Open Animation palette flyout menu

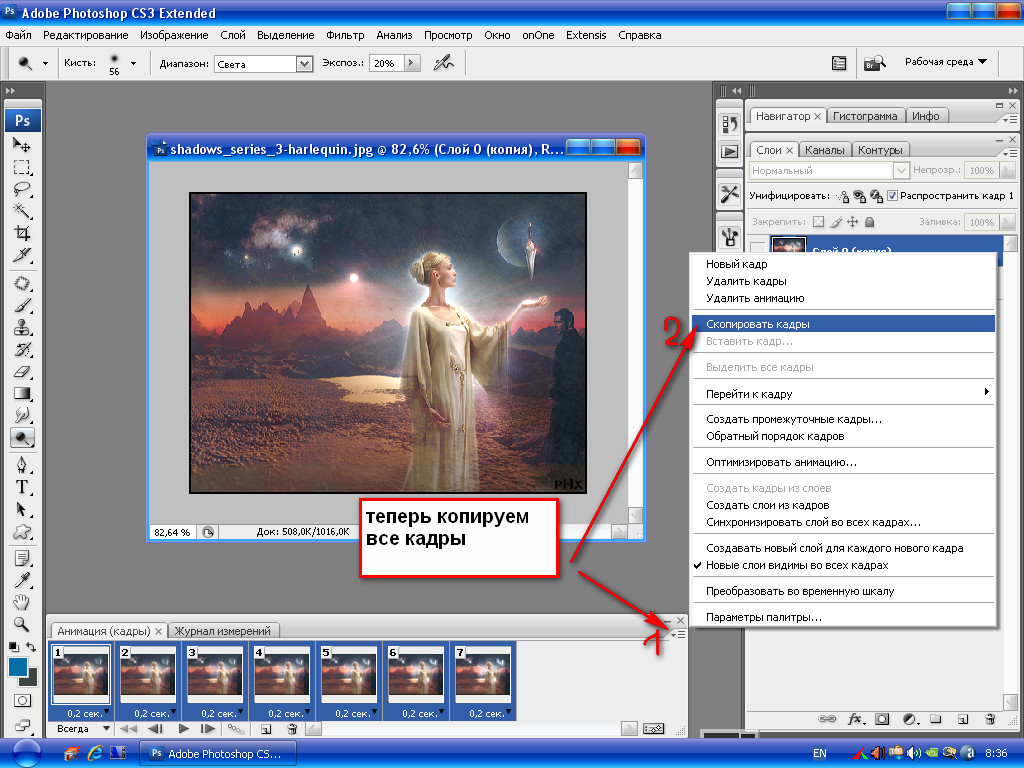(679, 634)
